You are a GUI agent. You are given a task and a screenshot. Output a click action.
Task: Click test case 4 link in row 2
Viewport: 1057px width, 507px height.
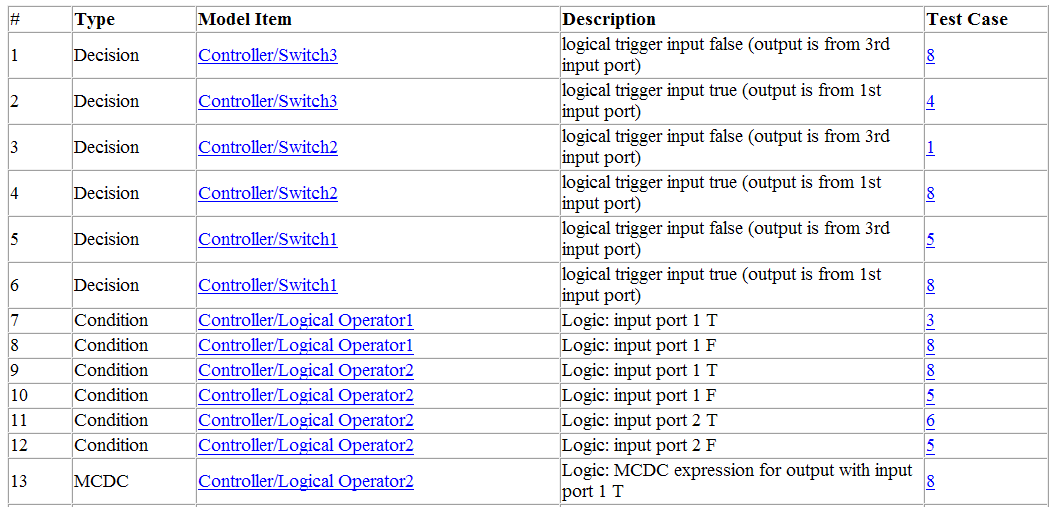point(930,101)
